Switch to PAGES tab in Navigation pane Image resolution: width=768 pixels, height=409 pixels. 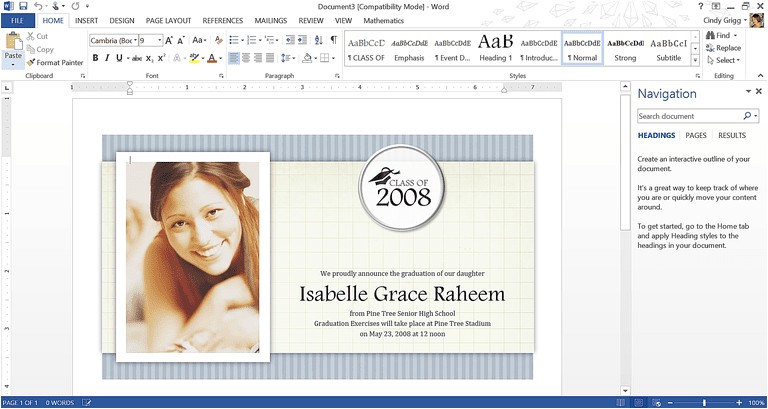pos(696,135)
